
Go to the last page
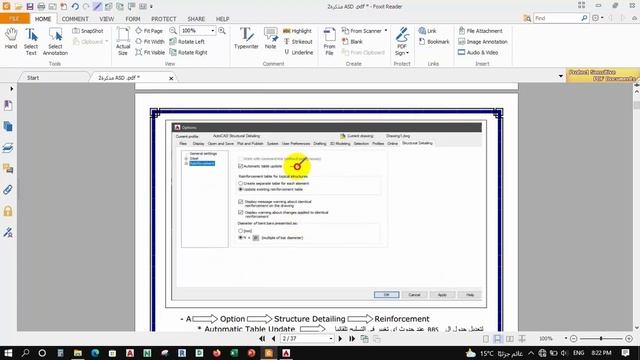tap(351, 339)
